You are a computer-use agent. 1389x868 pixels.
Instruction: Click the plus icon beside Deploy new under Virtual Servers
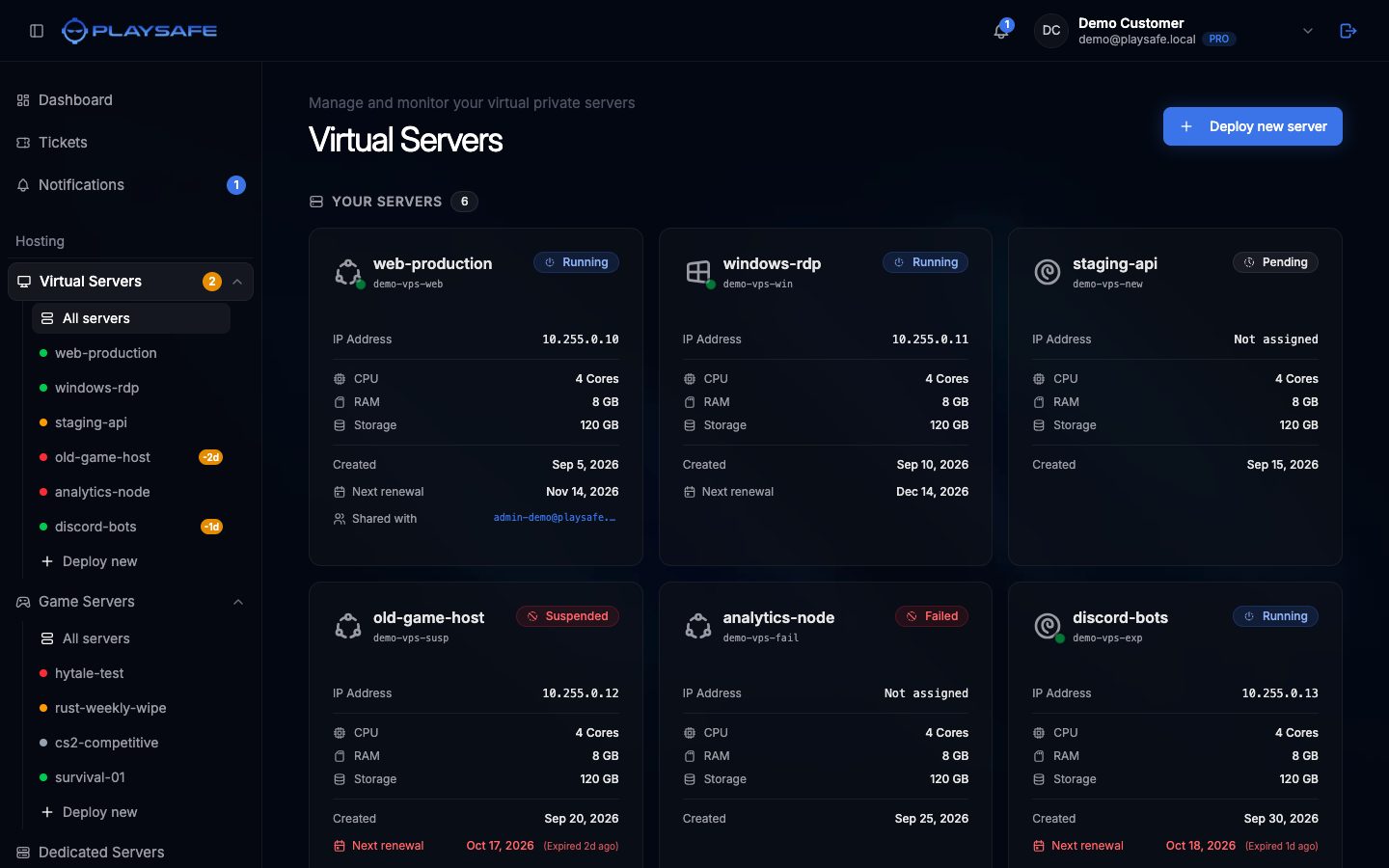(x=46, y=561)
